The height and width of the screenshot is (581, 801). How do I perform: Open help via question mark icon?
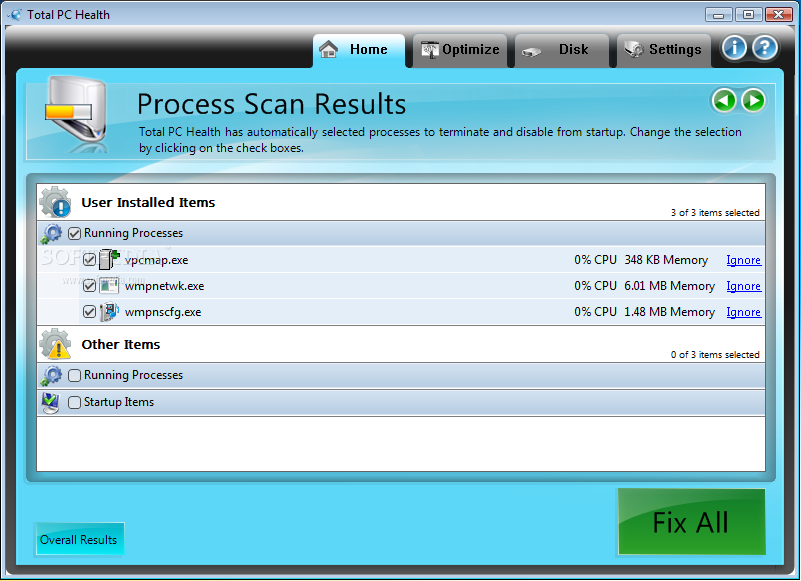[x=765, y=48]
